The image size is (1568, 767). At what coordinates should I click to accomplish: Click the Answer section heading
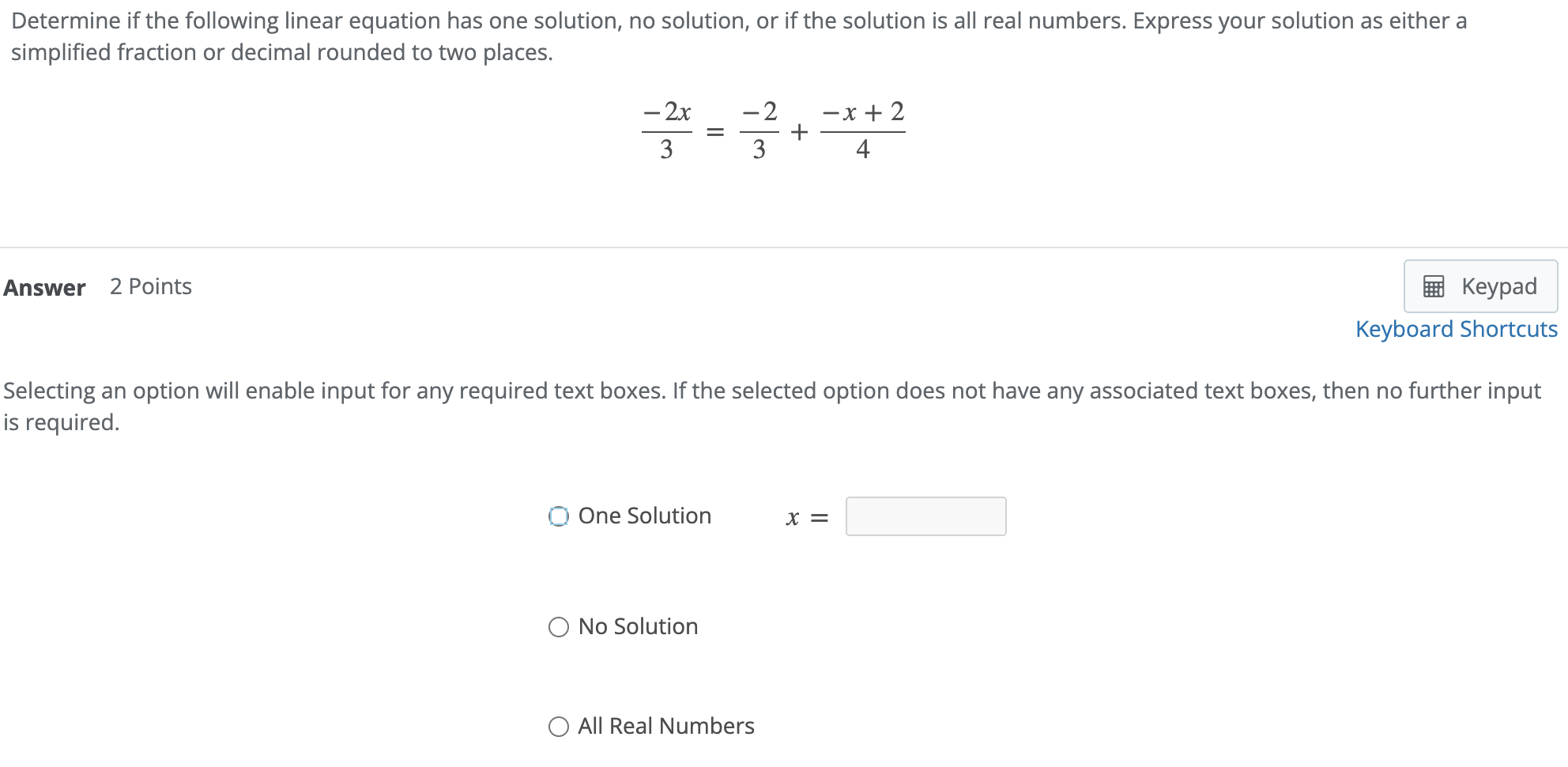[x=45, y=288]
